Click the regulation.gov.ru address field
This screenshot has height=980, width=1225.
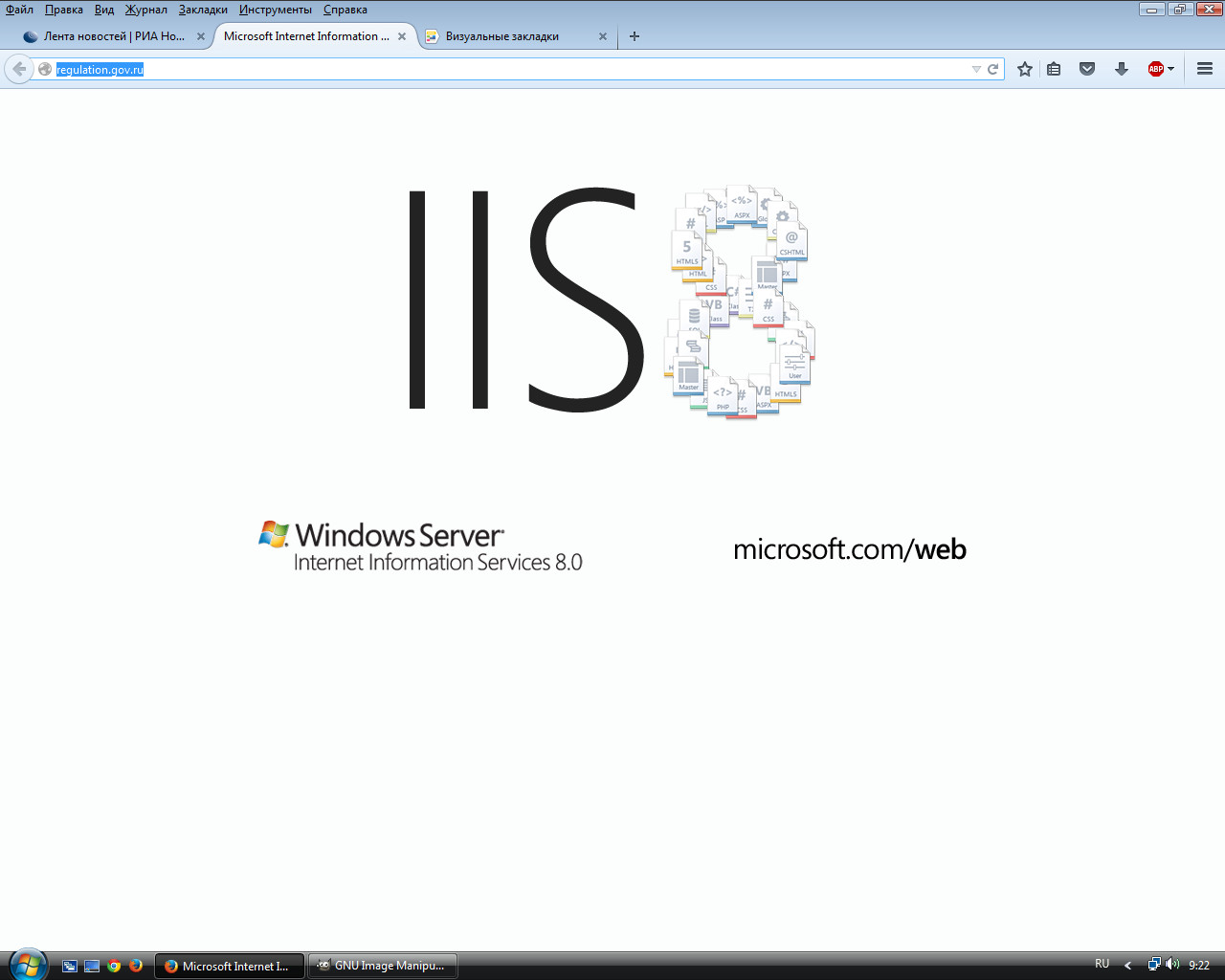click(479, 69)
